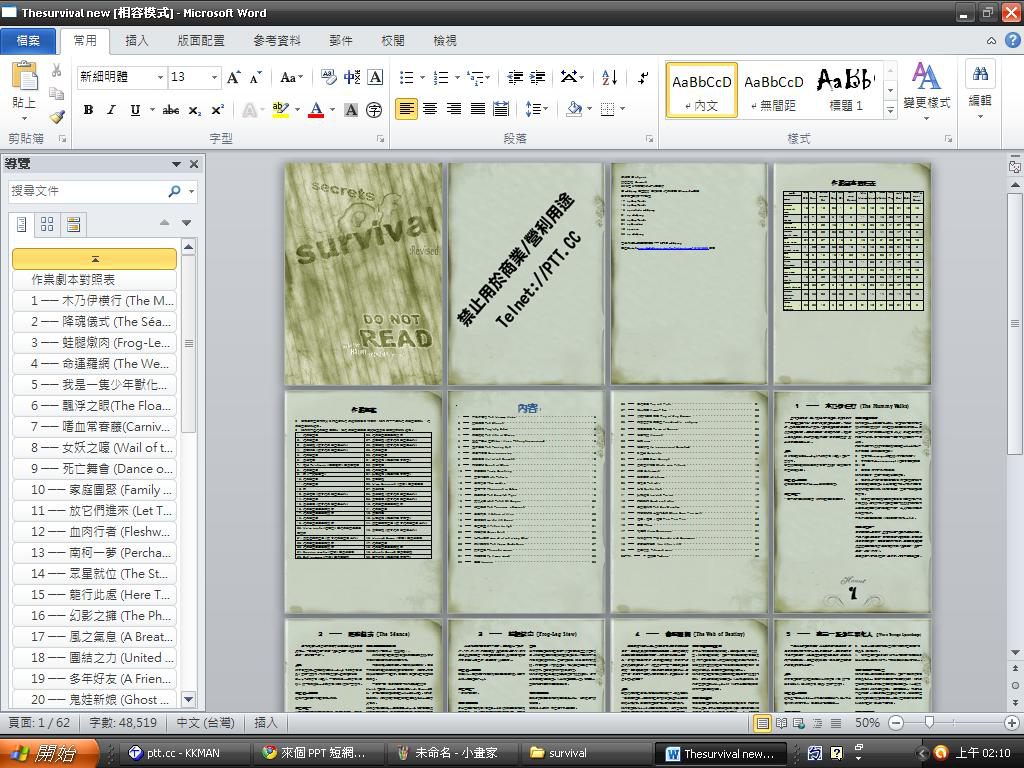Image resolution: width=1024 pixels, height=768 pixels.
Task: Open the font name dropdown
Action: [160, 78]
